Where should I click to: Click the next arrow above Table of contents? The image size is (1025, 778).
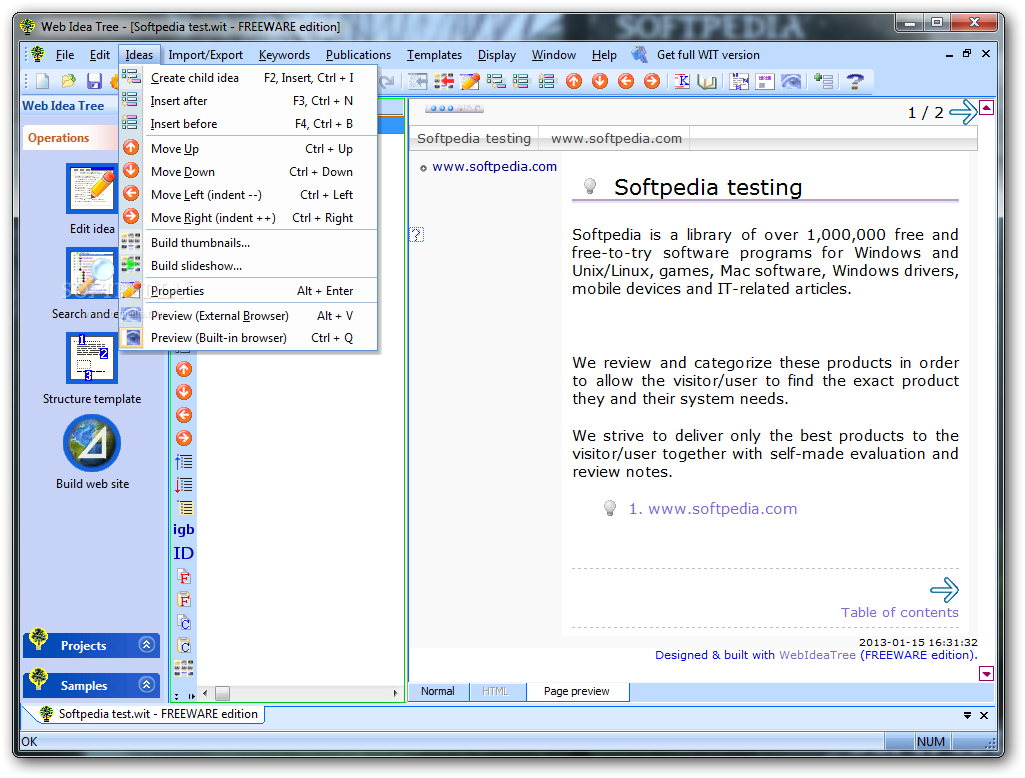[944, 590]
